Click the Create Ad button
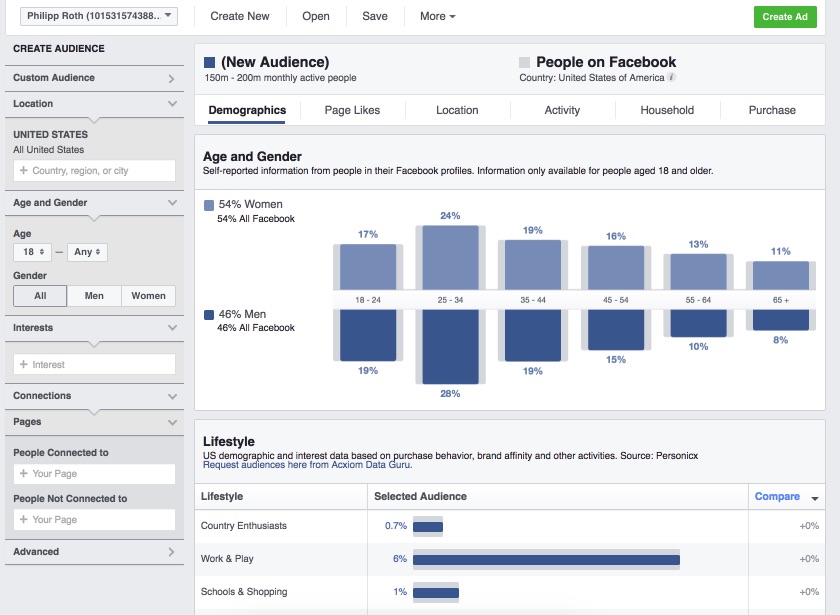Screen dimensions: 840x615 pos(785,17)
